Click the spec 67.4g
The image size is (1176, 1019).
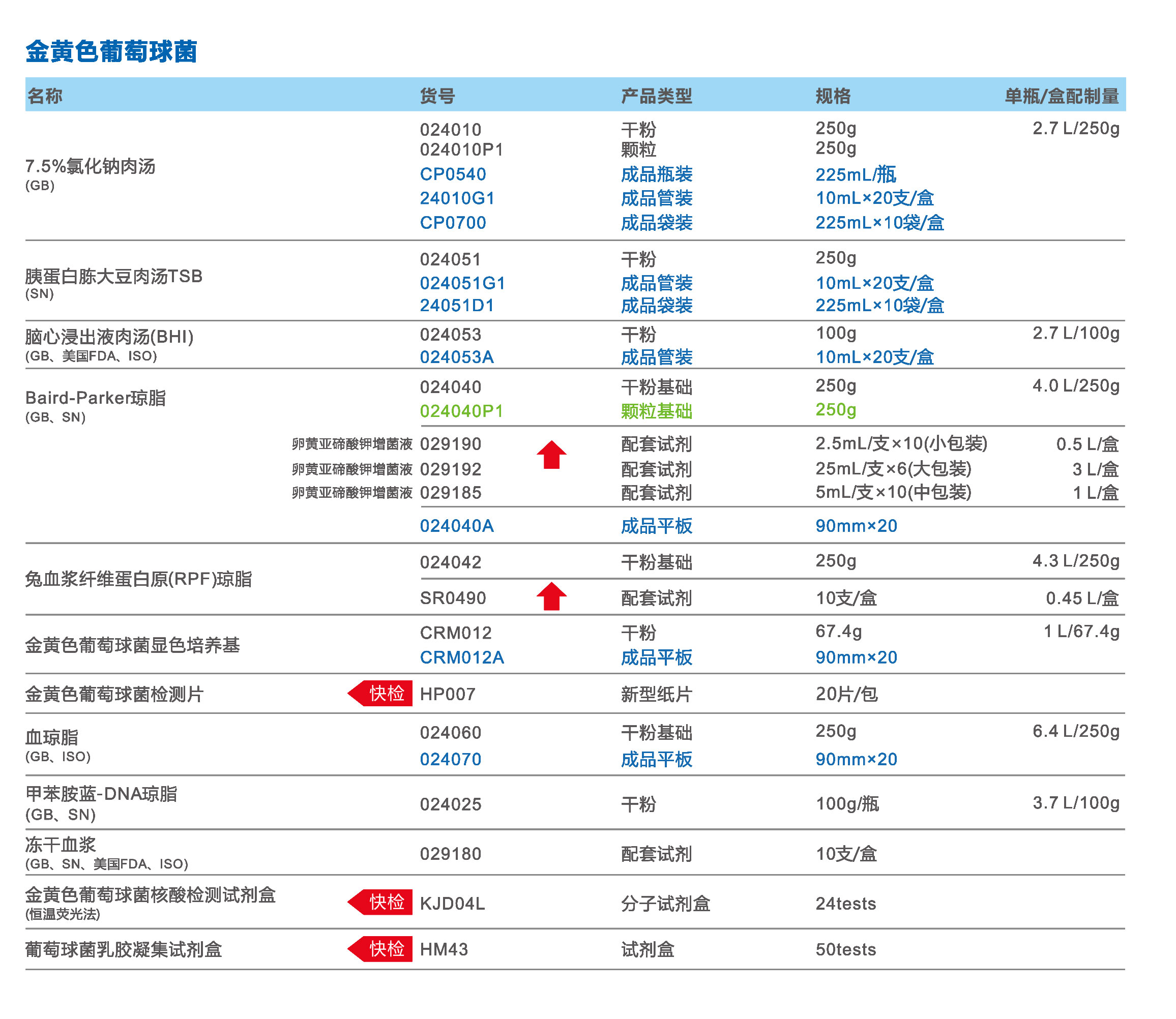(839, 631)
